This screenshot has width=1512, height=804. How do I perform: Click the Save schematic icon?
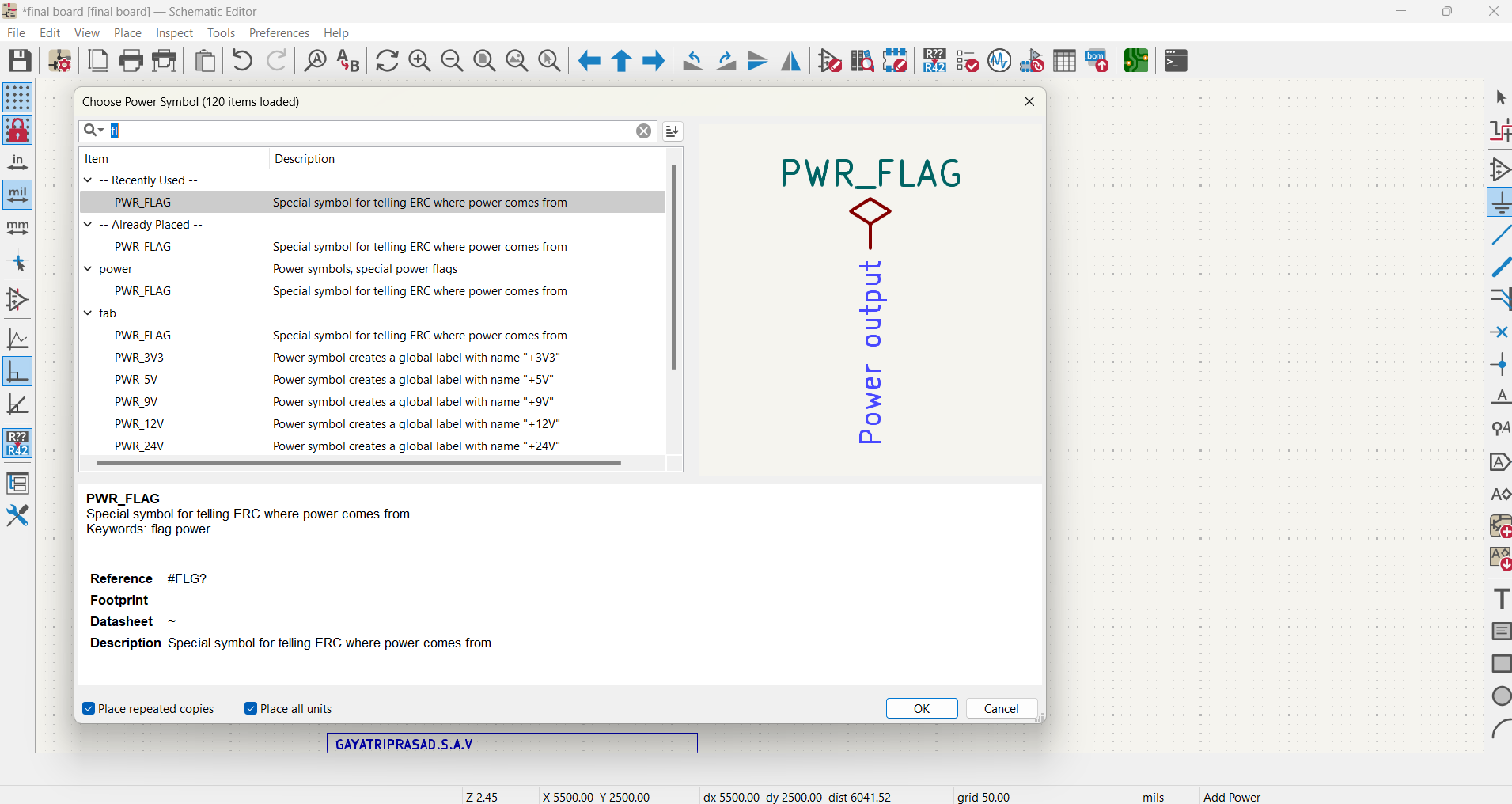(20, 60)
